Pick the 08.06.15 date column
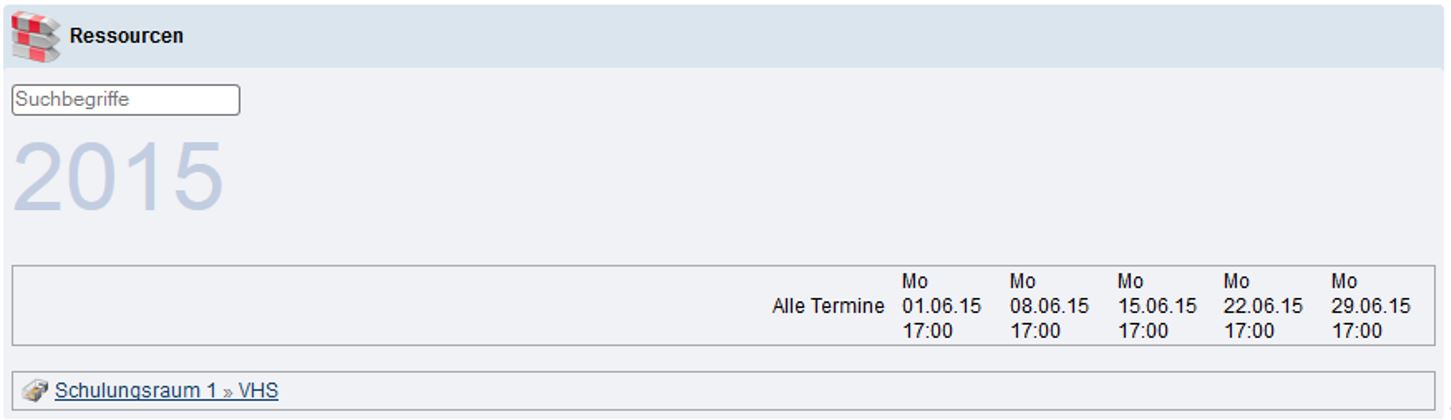The height and width of the screenshot is (420, 1451). [x=1049, y=306]
